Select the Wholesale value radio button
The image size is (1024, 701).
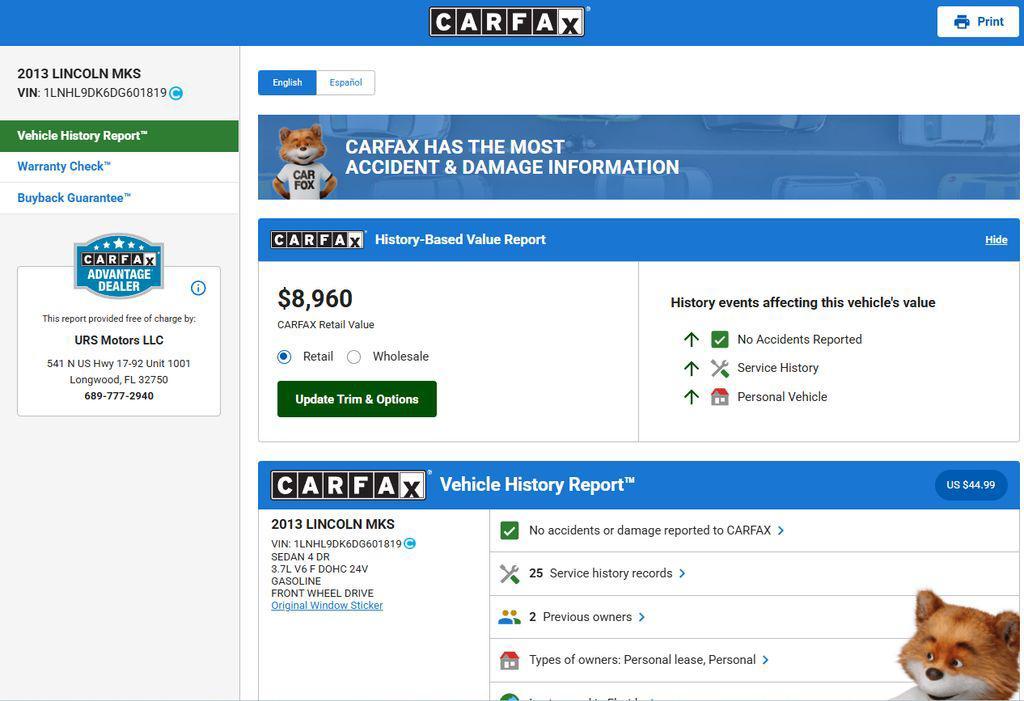(354, 357)
